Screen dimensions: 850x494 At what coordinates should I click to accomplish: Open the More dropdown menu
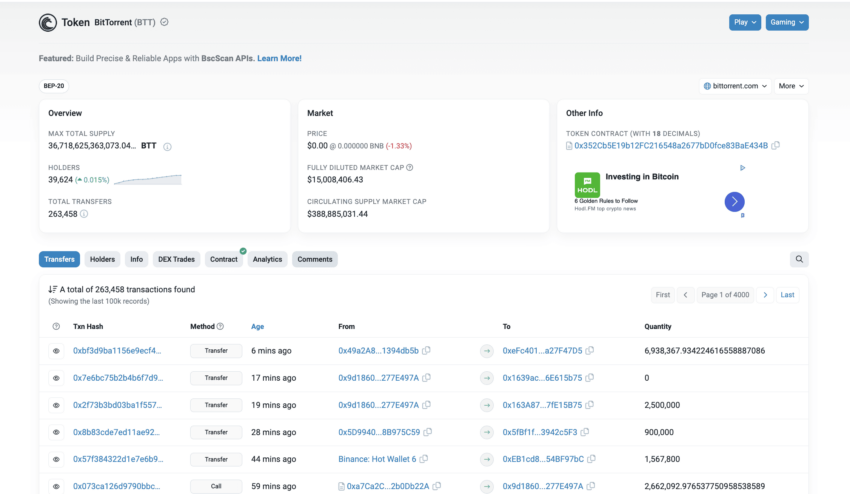click(791, 86)
